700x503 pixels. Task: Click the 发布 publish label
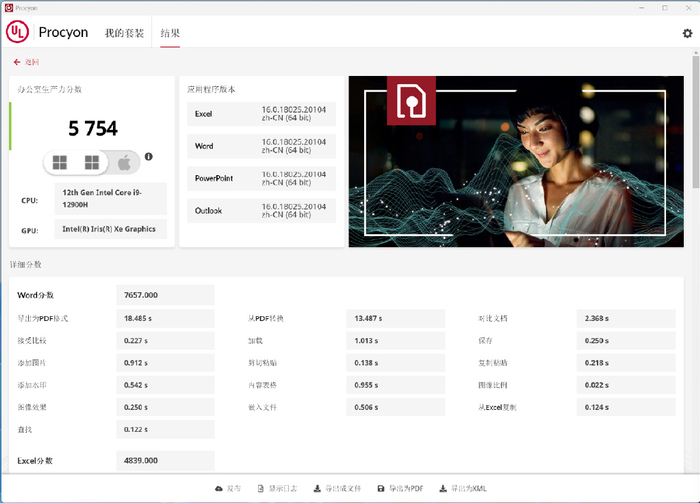click(x=233, y=489)
